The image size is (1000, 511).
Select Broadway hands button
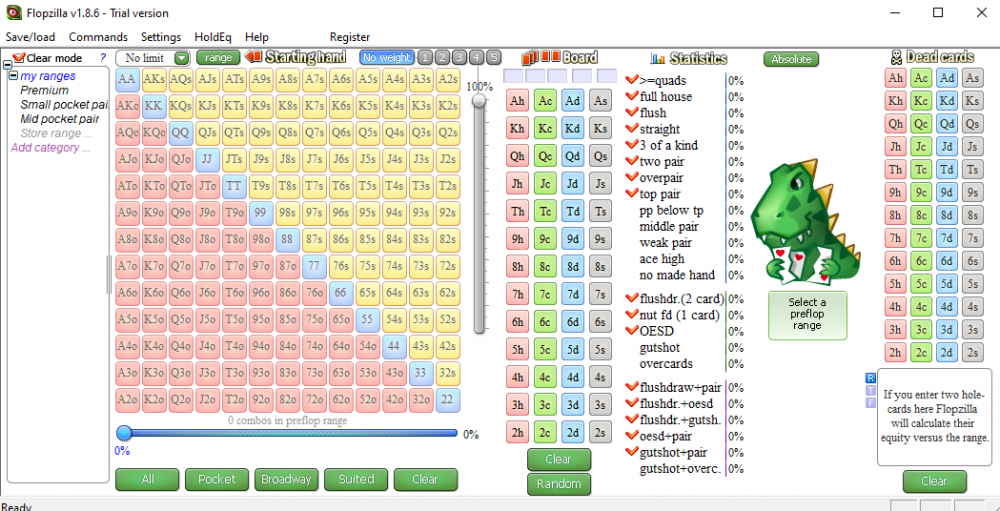click(x=286, y=479)
